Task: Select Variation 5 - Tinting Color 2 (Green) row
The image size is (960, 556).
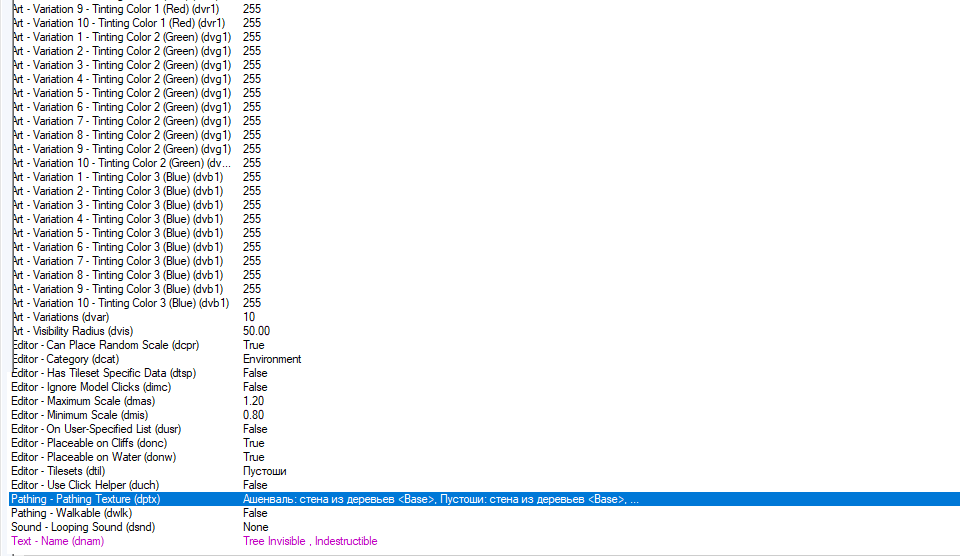Action: click(484, 93)
